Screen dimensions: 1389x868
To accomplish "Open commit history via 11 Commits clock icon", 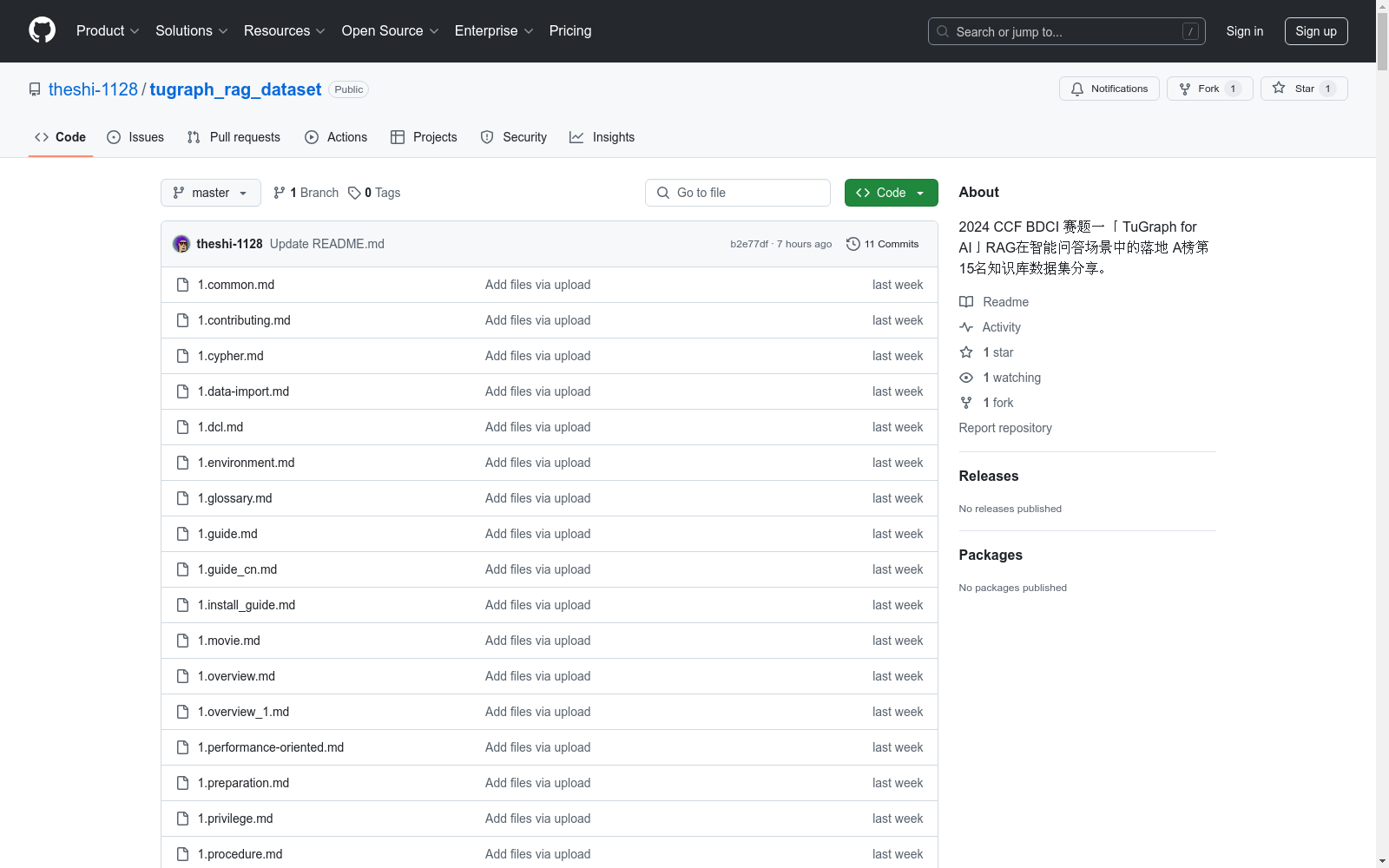I will point(853,244).
